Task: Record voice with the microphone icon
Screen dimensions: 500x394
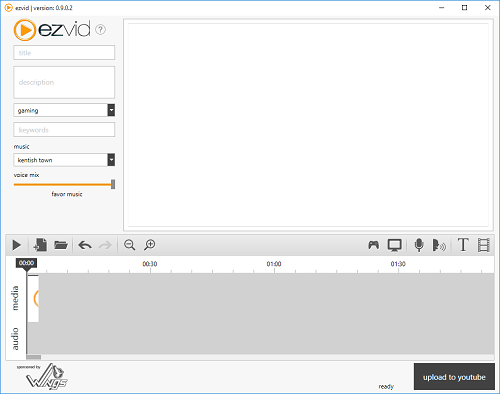Action: 419,245
